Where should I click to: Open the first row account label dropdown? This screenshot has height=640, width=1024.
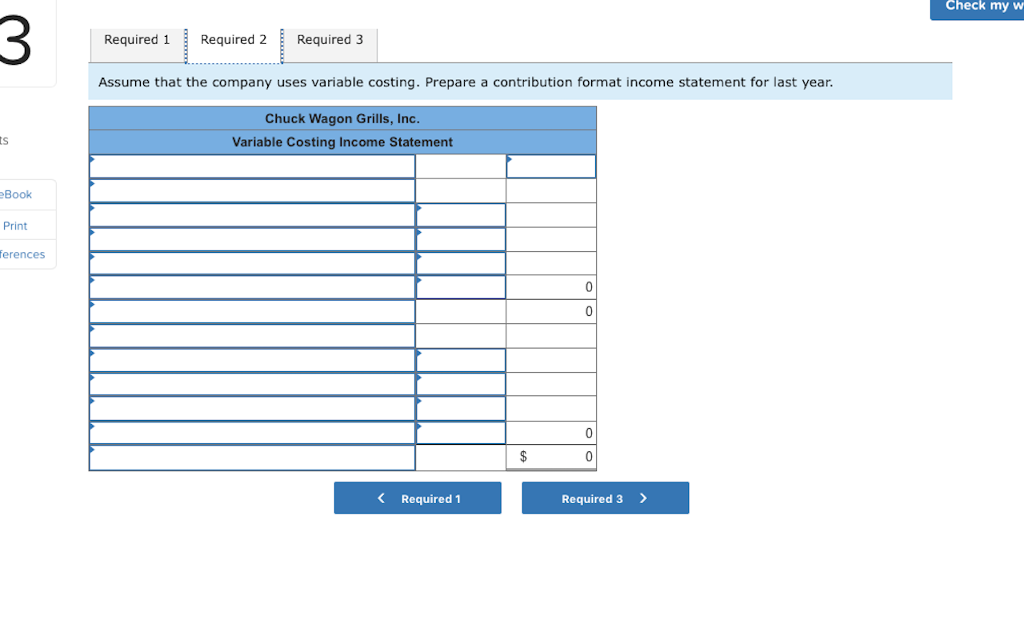(x=250, y=166)
